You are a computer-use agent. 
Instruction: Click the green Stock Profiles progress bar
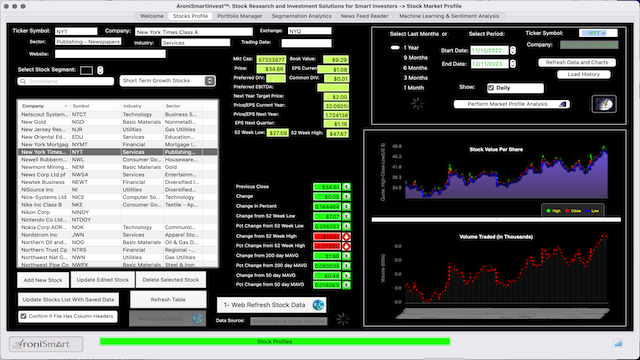[275, 341]
